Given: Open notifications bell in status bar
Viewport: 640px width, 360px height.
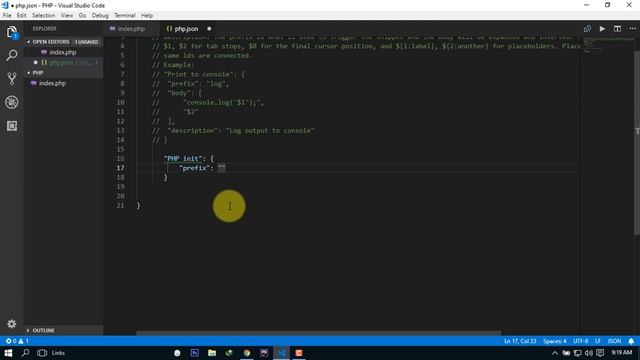Looking at the screenshot, I should point(631,341).
